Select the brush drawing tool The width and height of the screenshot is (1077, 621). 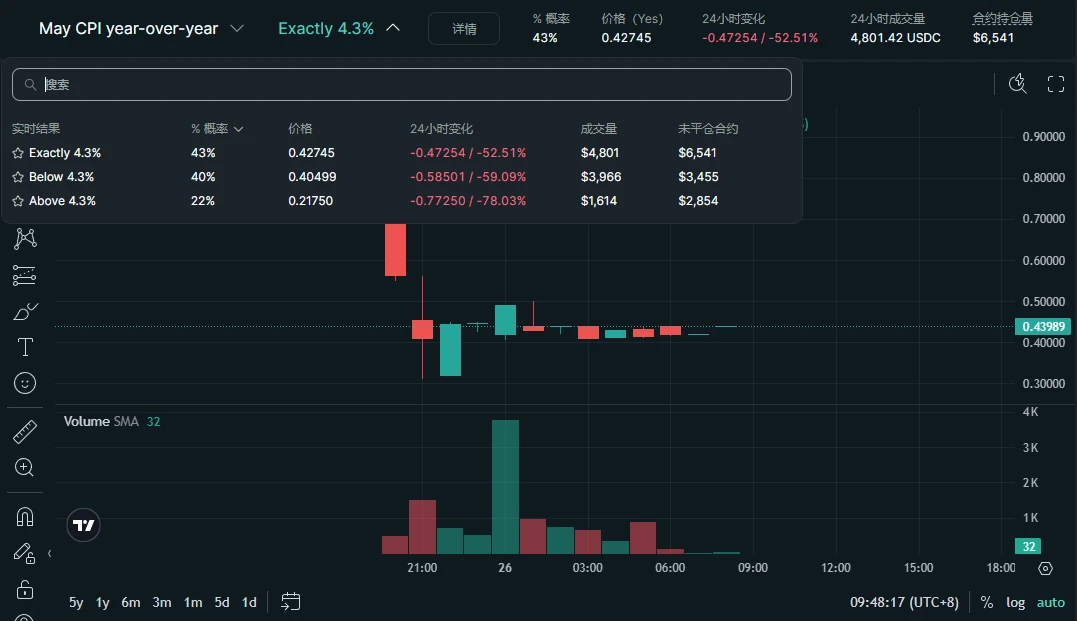[25, 312]
